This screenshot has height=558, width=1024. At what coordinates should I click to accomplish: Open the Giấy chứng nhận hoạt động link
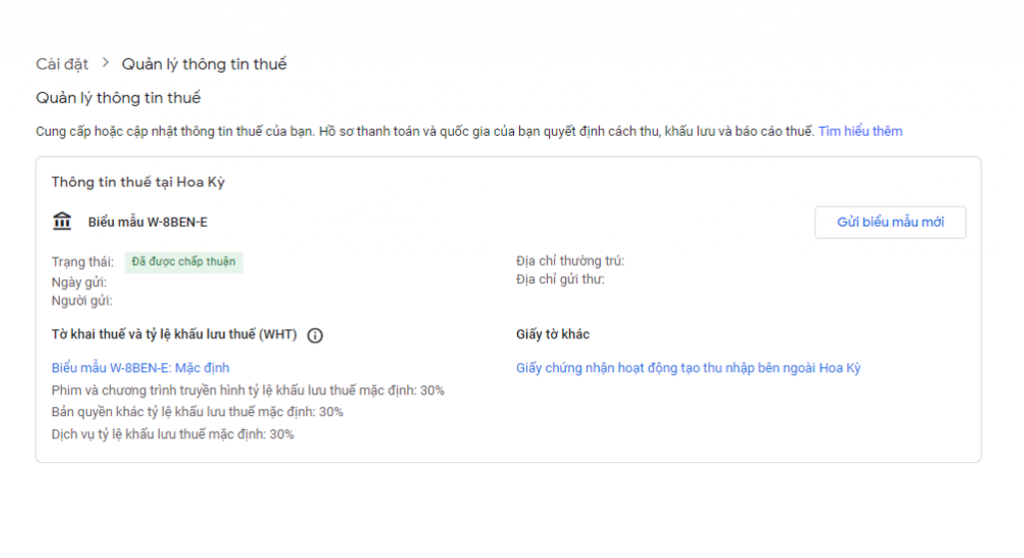coord(688,368)
